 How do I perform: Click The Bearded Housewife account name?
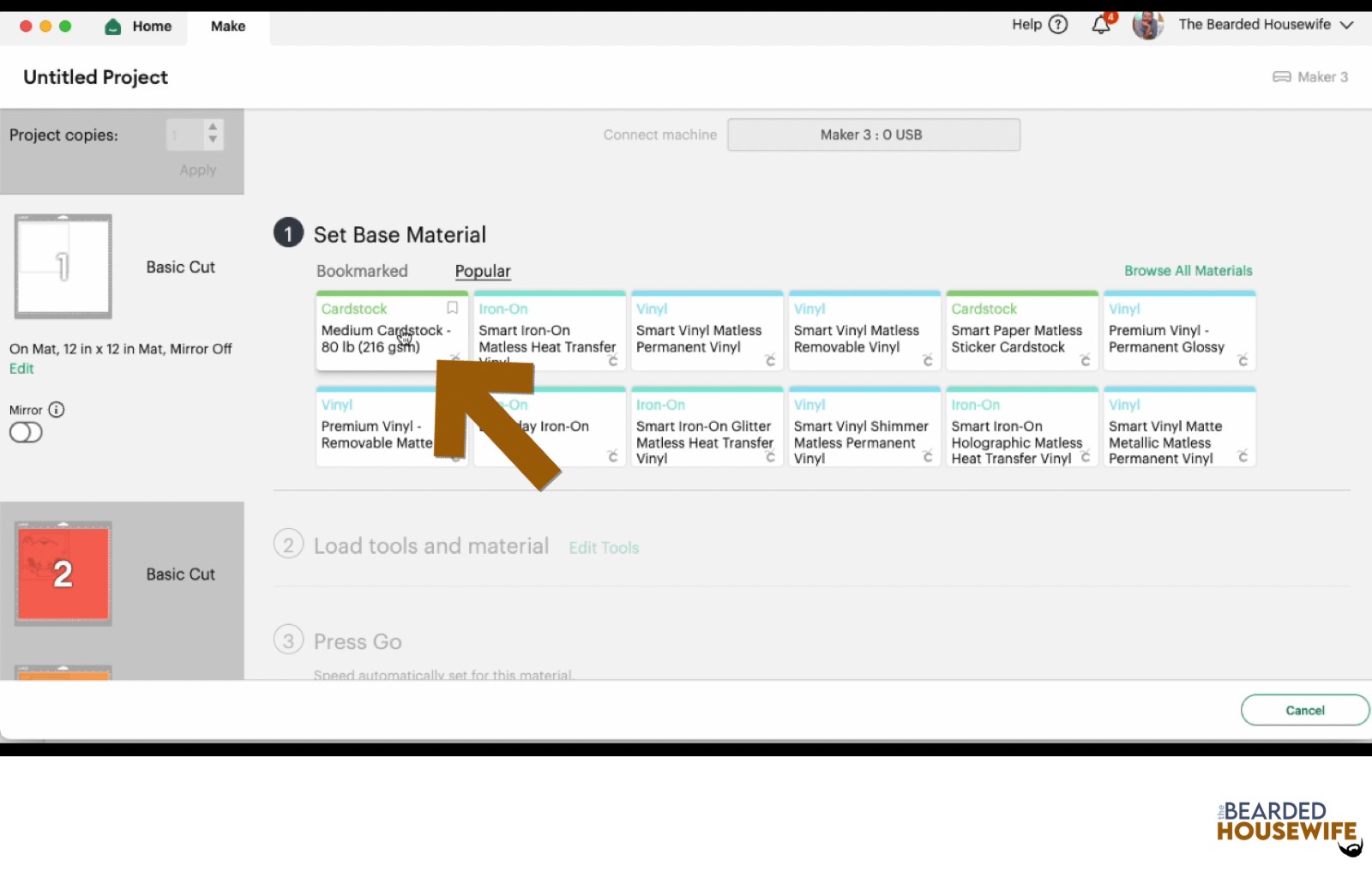pyautogui.click(x=1255, y=25)
